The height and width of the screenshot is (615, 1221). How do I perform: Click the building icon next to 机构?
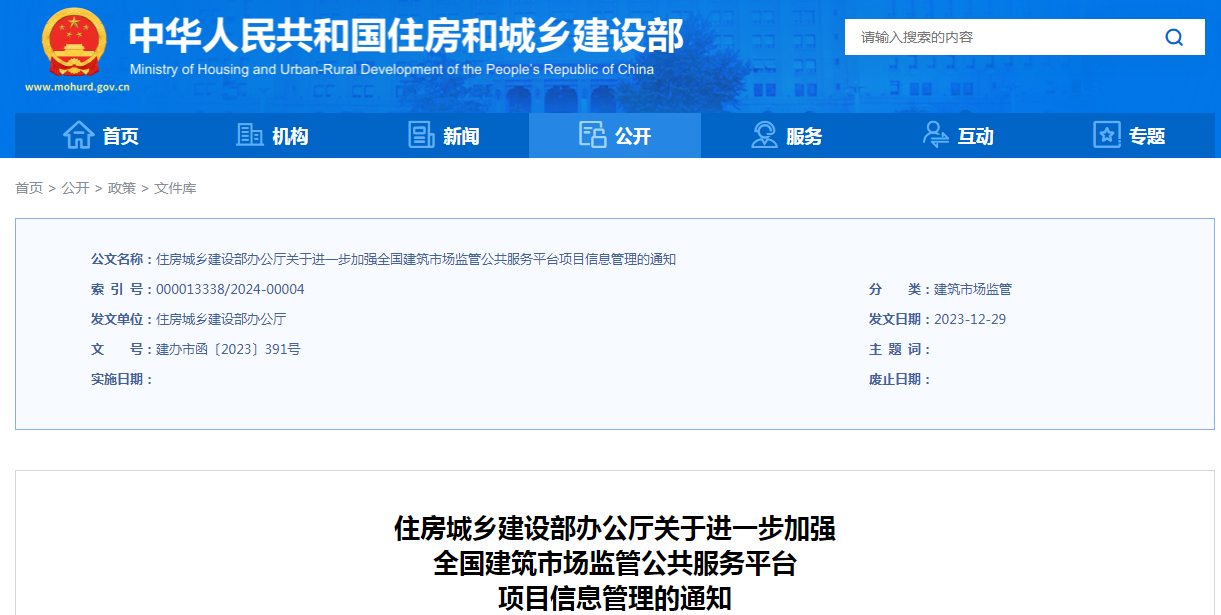(249, 135)
